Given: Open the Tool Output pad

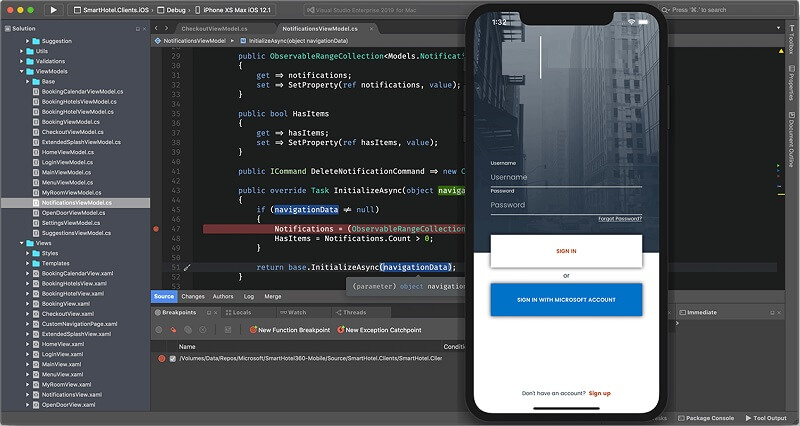Looking at the screenshot, I should point(770,418).
